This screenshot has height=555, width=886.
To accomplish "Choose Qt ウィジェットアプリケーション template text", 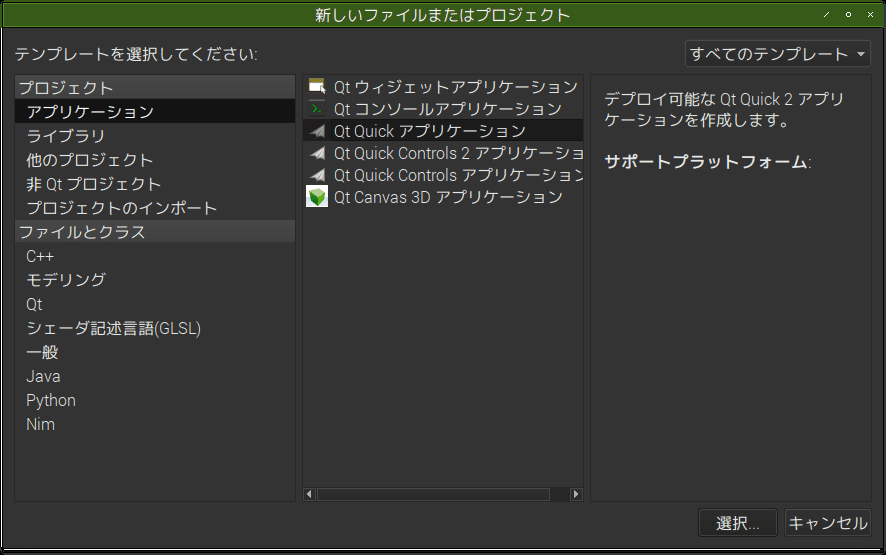I will click(455, 86).
